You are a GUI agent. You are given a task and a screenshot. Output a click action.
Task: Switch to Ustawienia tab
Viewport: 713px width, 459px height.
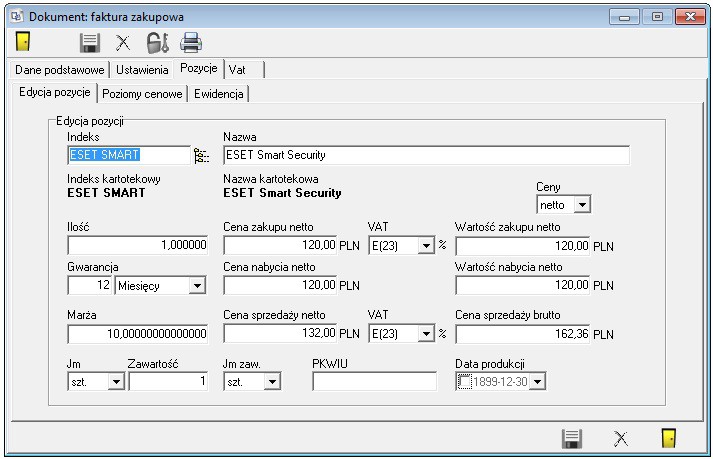(x=142, y=70)
